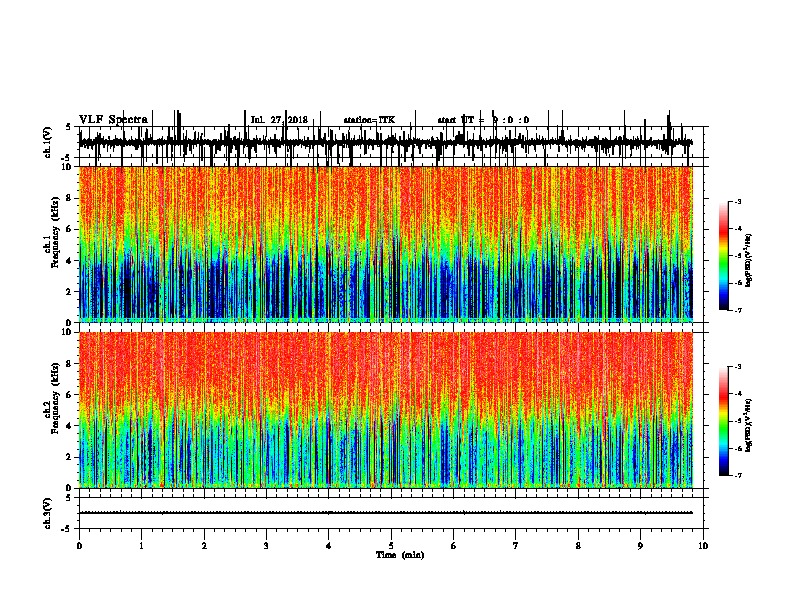792x612 pixels.
Task: Click time axis tick label '3'
Action: (266, 546)
